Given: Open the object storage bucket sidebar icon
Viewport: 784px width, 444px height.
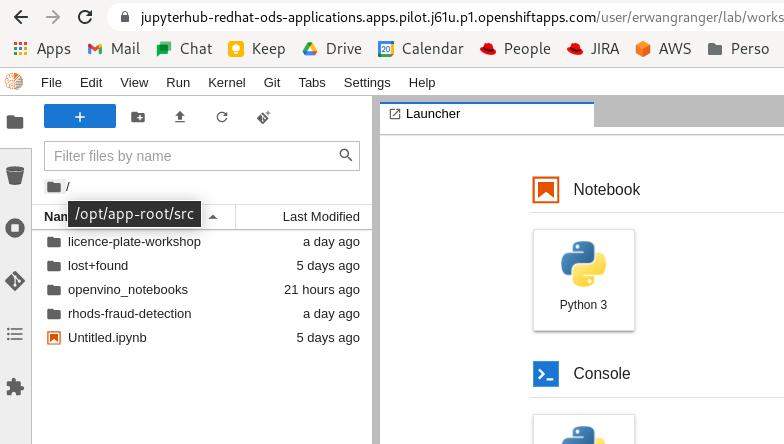Looking at the screenshot, I should tap(15, 176).
